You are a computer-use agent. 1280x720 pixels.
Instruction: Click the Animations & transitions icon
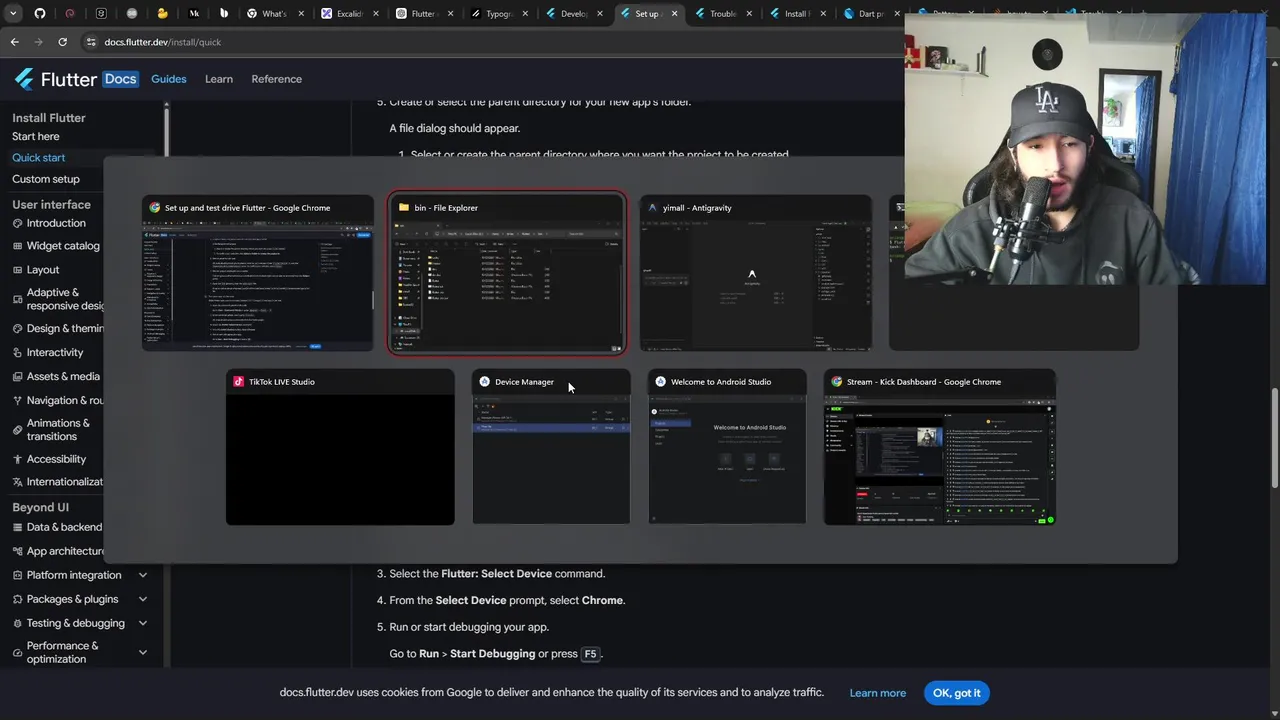click(17, 430)
